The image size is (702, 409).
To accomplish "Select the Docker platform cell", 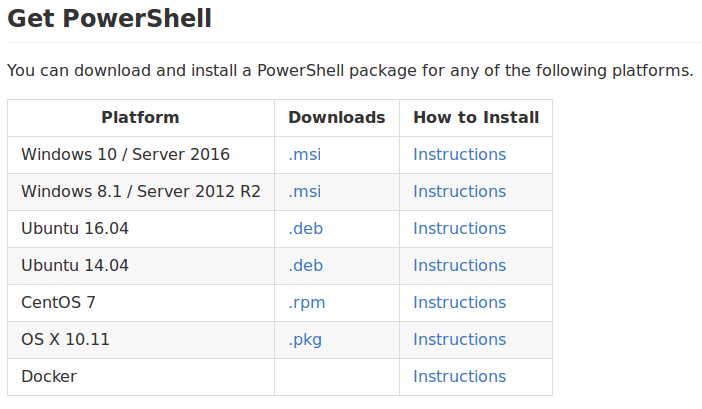I will 141,377.
